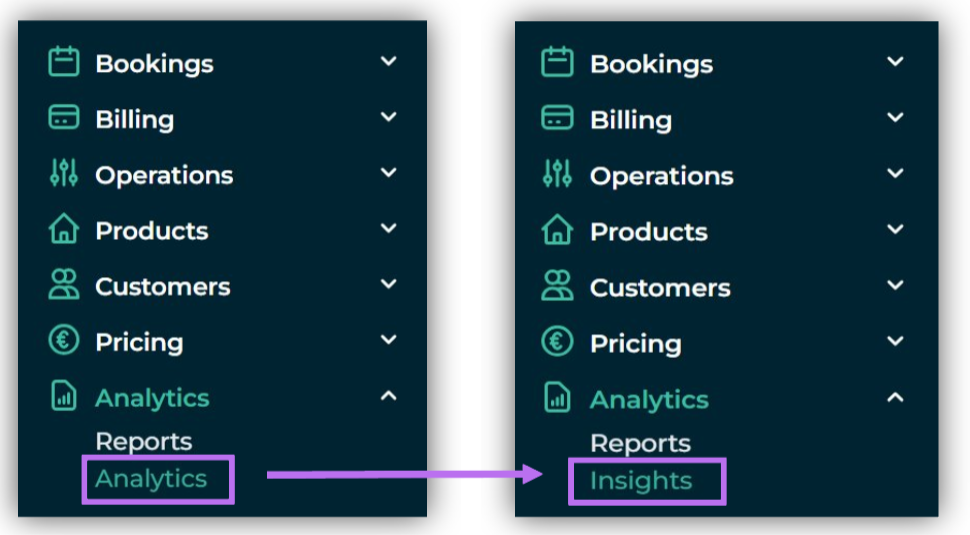Expand Bookings chevron in left menu
Image resolution: width=970 pixels, height=535 pixels.
[x=388, y=61]
